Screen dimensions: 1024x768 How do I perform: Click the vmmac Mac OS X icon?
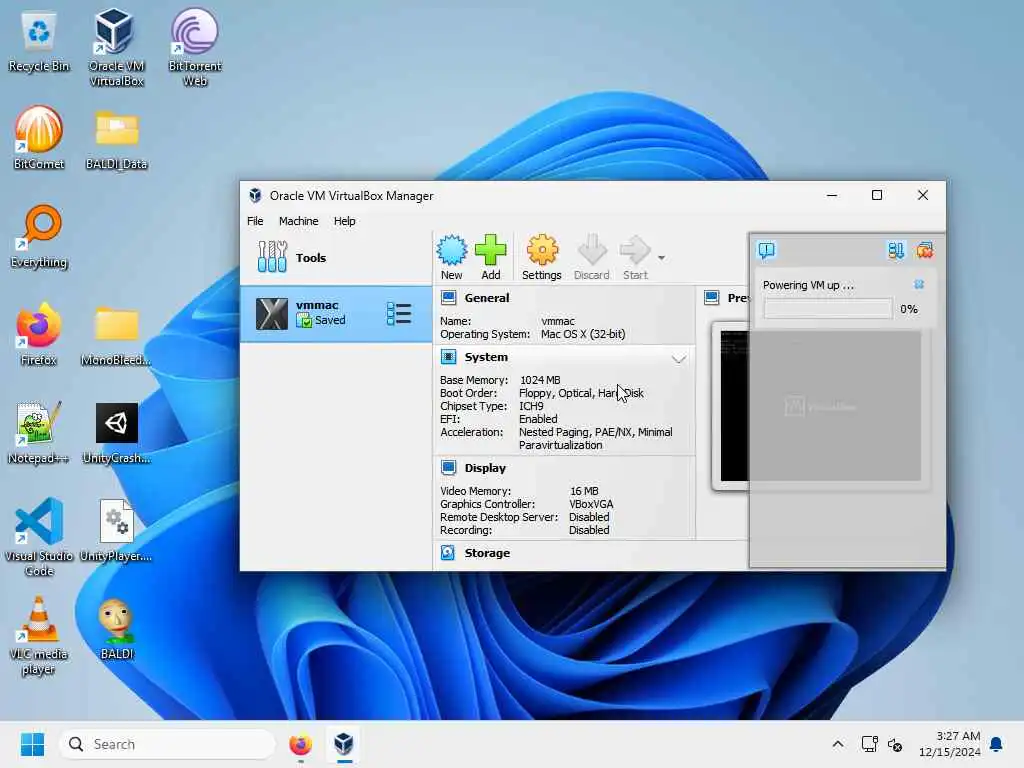tap(272, 313)
